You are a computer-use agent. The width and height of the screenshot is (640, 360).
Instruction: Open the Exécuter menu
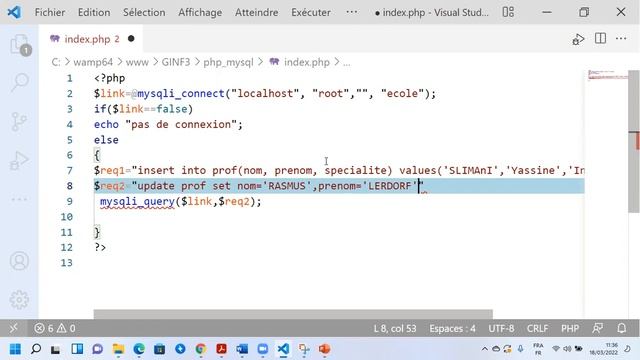[x=311, y=12]
